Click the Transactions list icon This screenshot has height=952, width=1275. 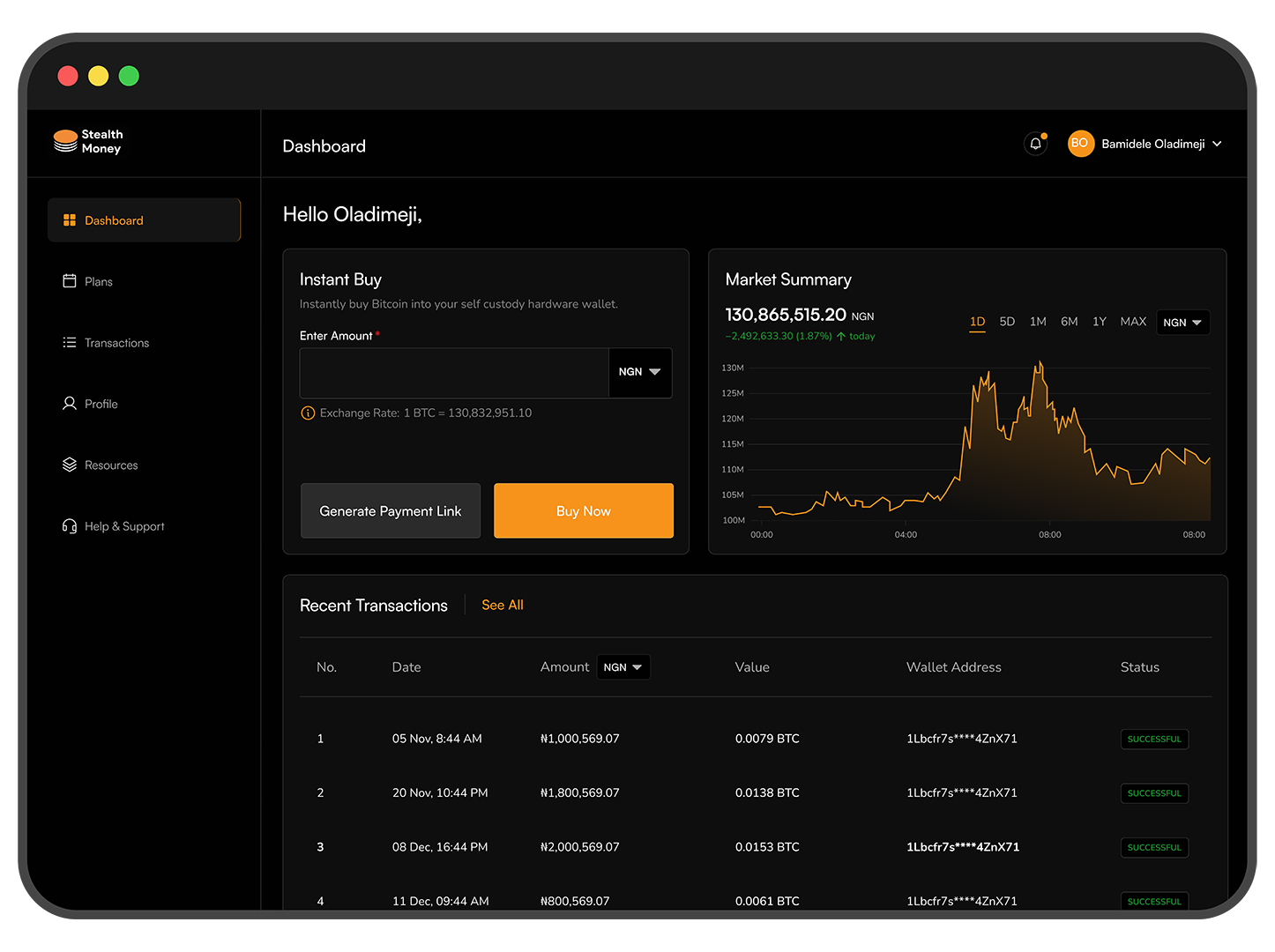tap(70, 342)
